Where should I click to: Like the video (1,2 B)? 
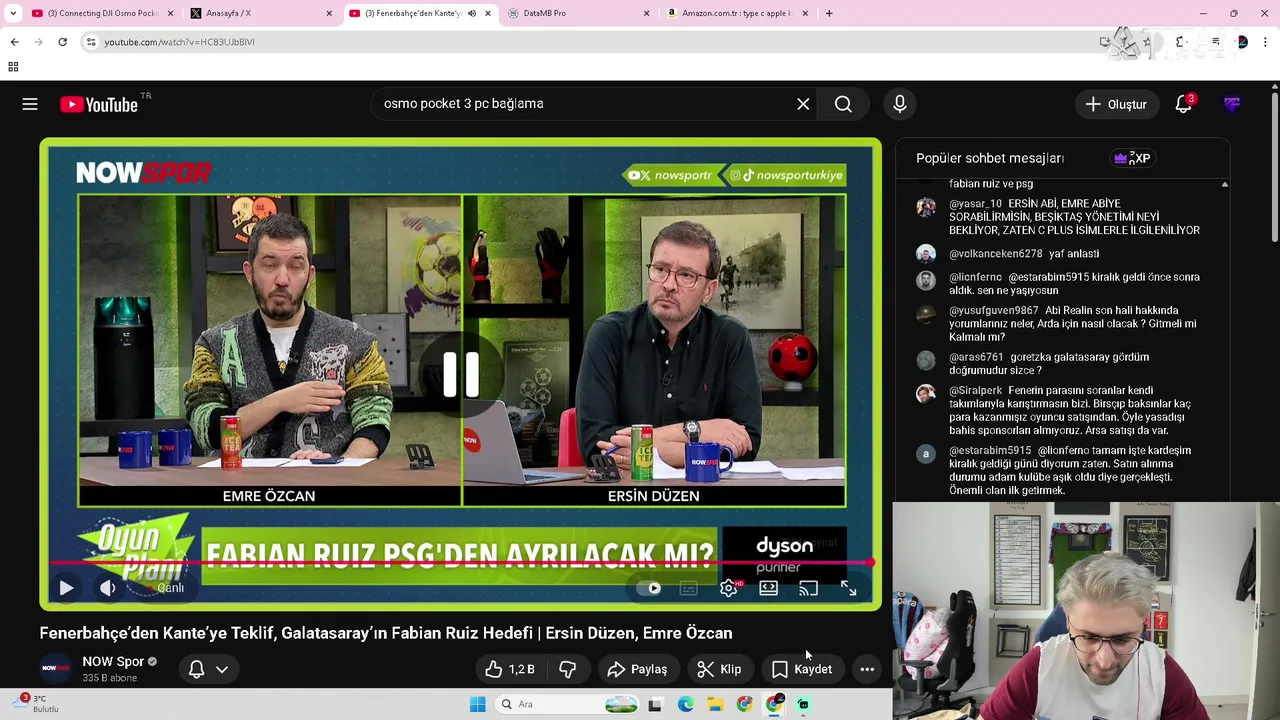tap(512, 669)
